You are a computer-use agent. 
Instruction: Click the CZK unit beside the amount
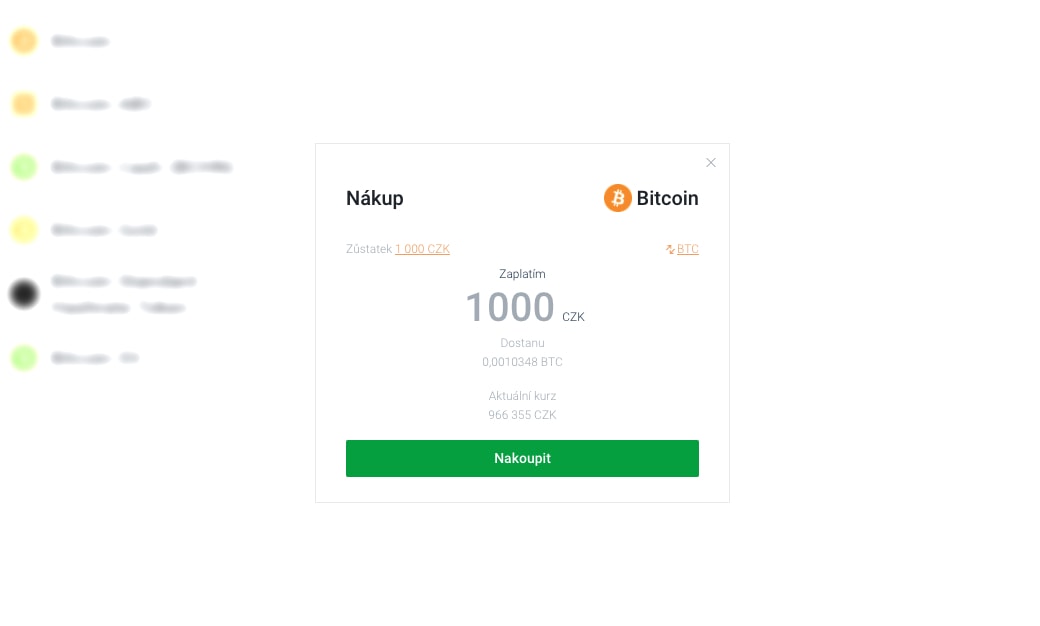coord(573,317)
